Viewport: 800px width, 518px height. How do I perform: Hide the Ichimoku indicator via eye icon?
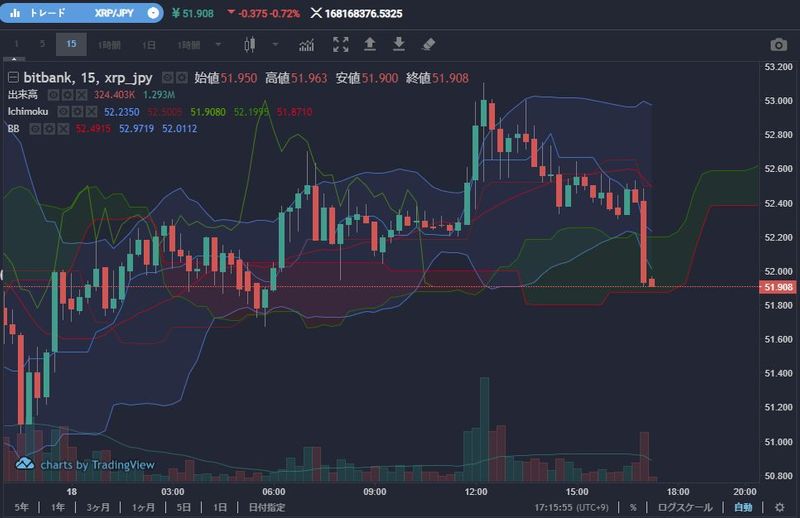coord(62,111)
